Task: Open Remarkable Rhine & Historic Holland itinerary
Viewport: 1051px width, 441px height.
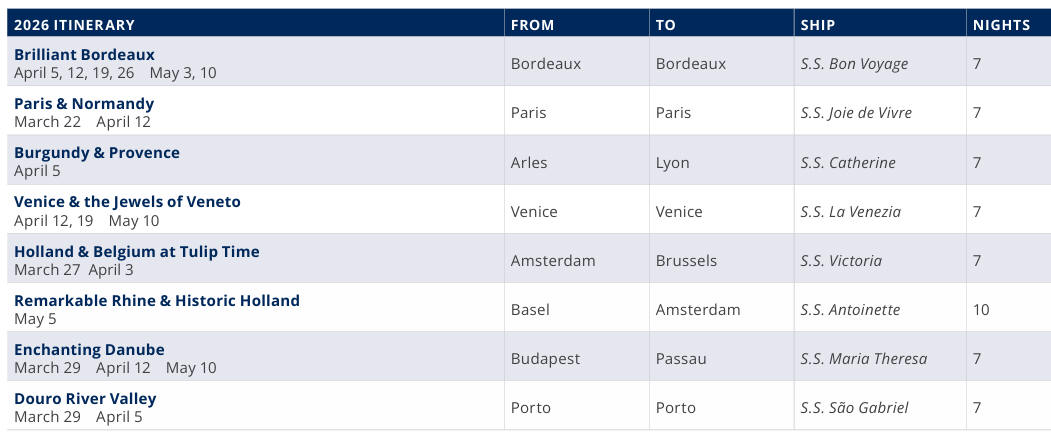Action: (x=157, y=301)
